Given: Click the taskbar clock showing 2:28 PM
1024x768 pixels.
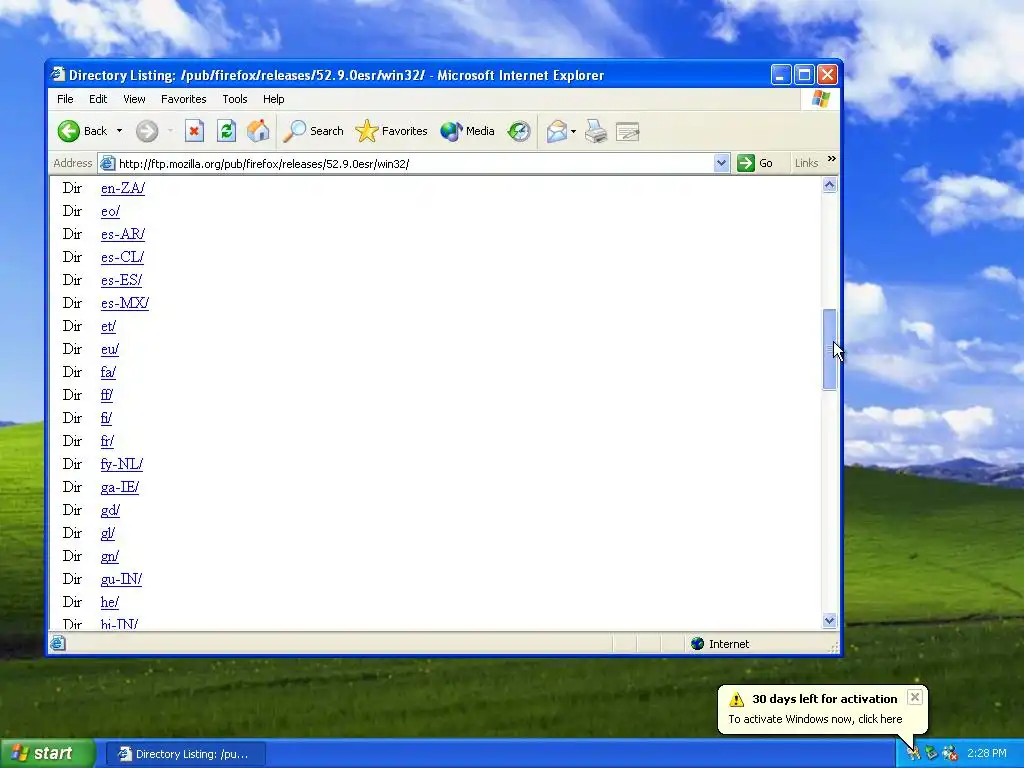Looking at the screenshot, I should point(986,754).
